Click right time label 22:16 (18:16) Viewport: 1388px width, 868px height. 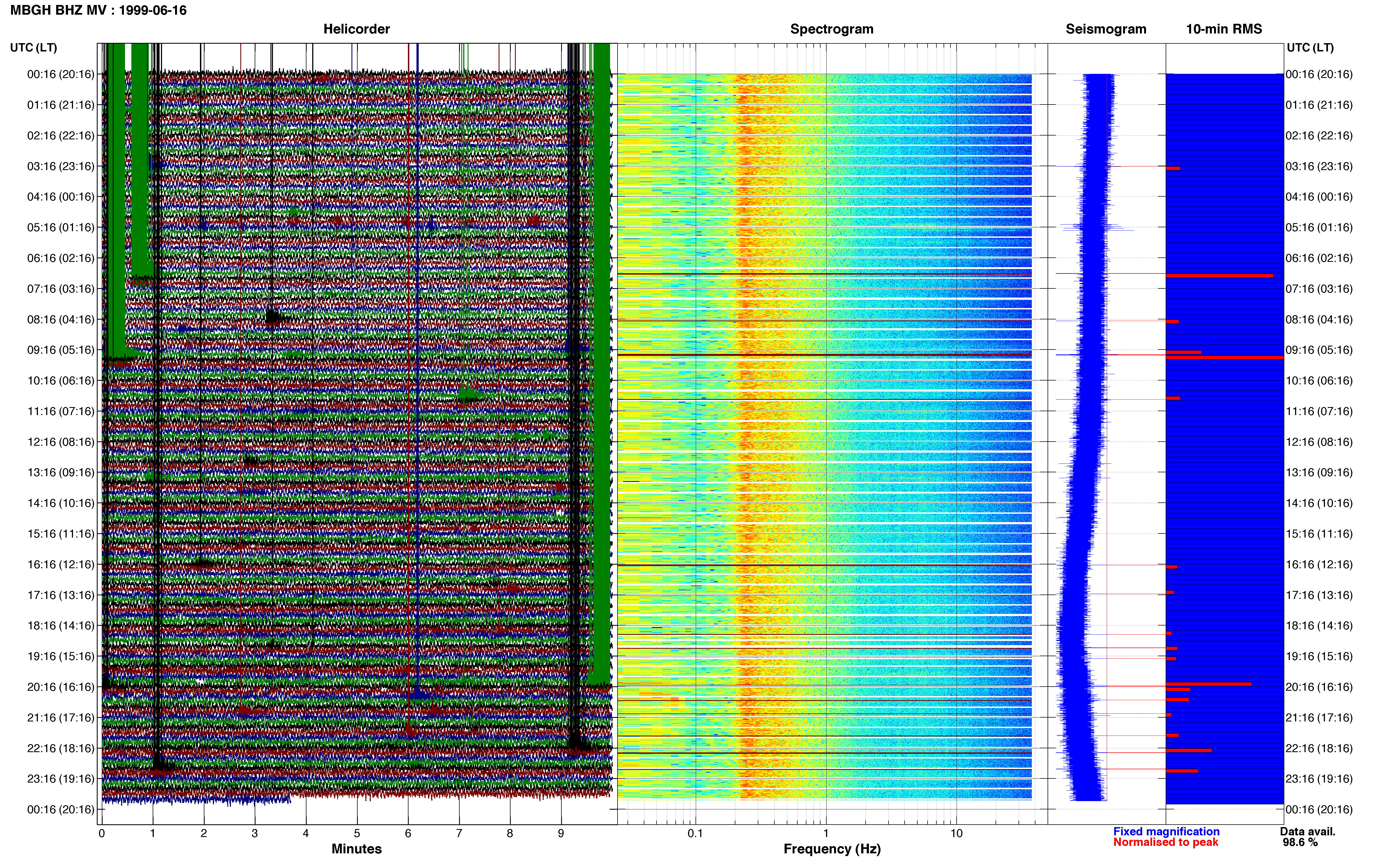[1319, 749]
